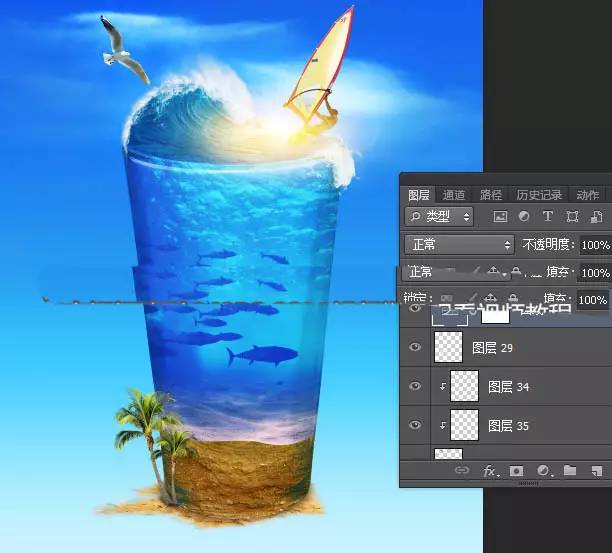Hide 图层 29 using eye icon
Screen dimensions: 612x553
[416, 347]
